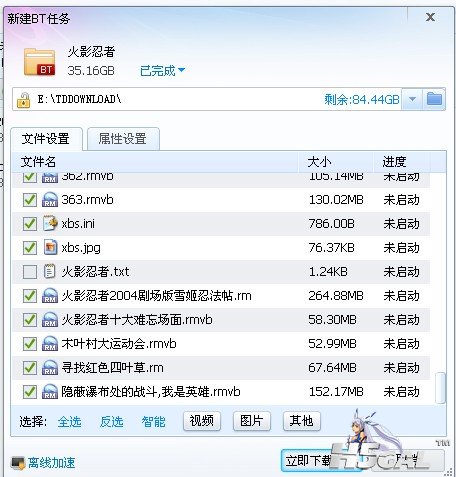Open the browse folder icon at path end
The height and width of the screenshot is (477, 456).
[x=434, y=99]
